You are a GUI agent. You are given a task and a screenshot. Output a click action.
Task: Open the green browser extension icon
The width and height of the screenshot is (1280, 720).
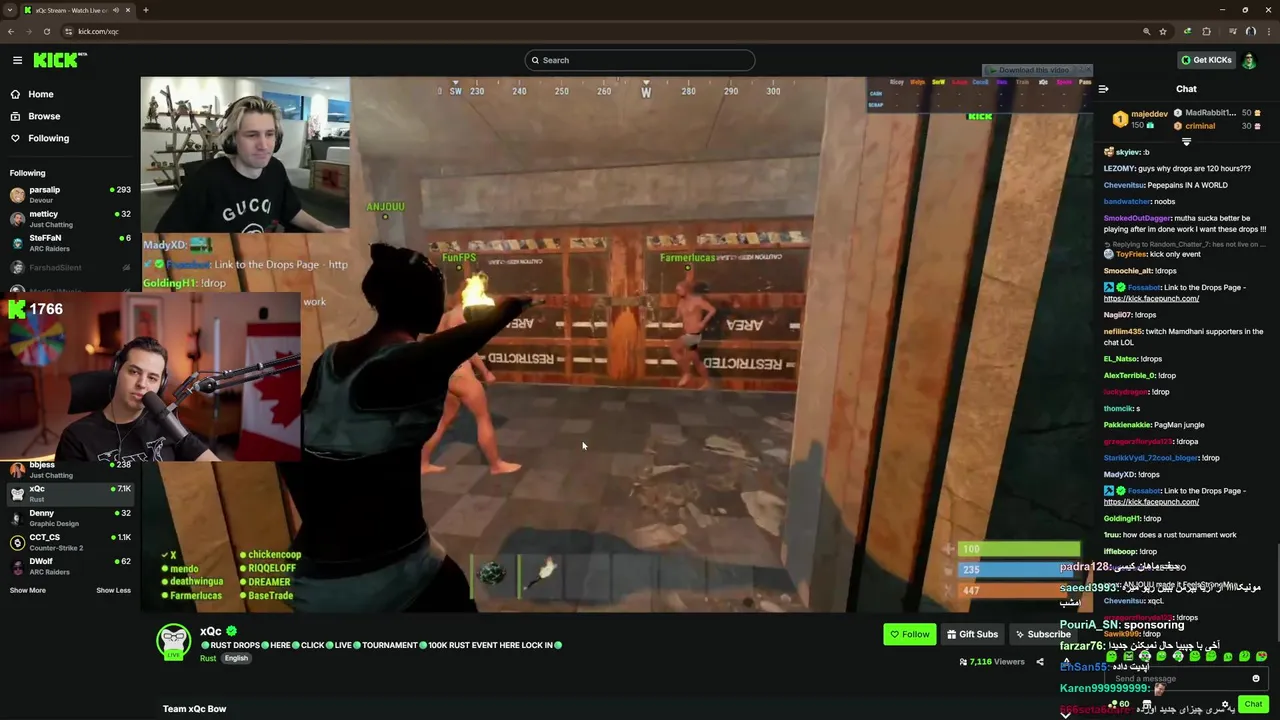[1187, 31]
